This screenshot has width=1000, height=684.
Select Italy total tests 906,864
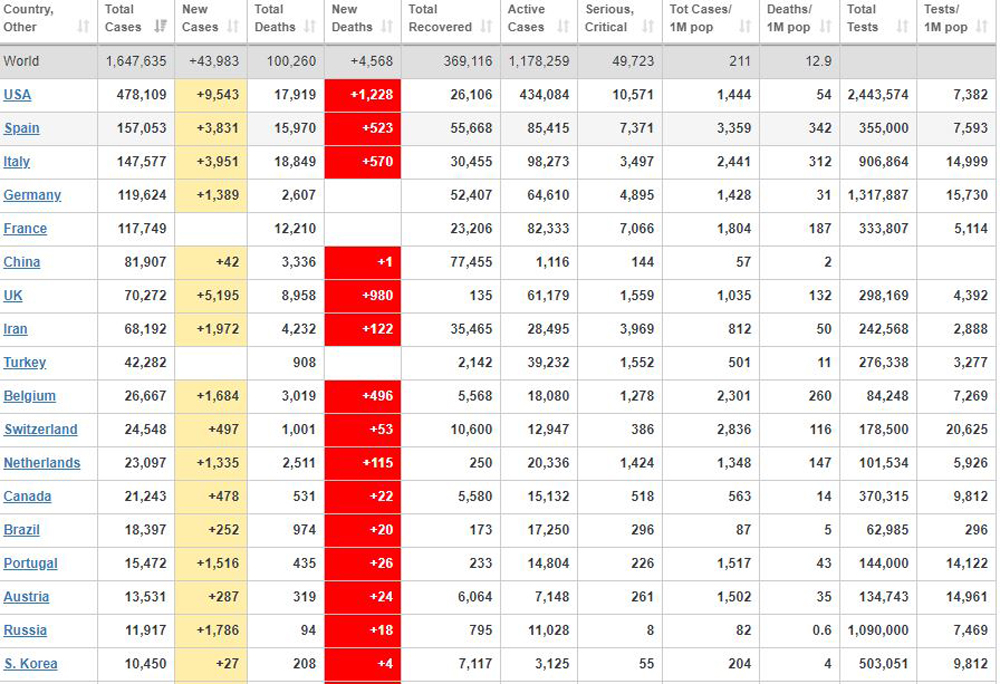883,162
